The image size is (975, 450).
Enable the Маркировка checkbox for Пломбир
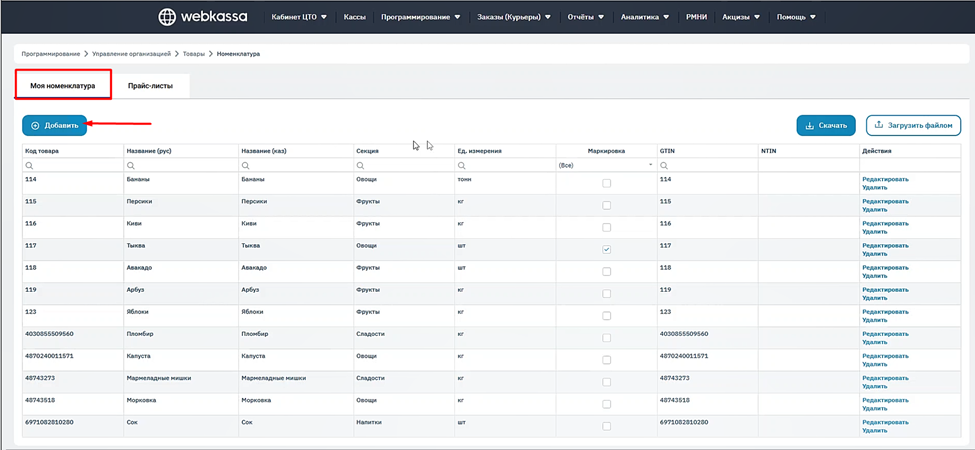point(606,338)
